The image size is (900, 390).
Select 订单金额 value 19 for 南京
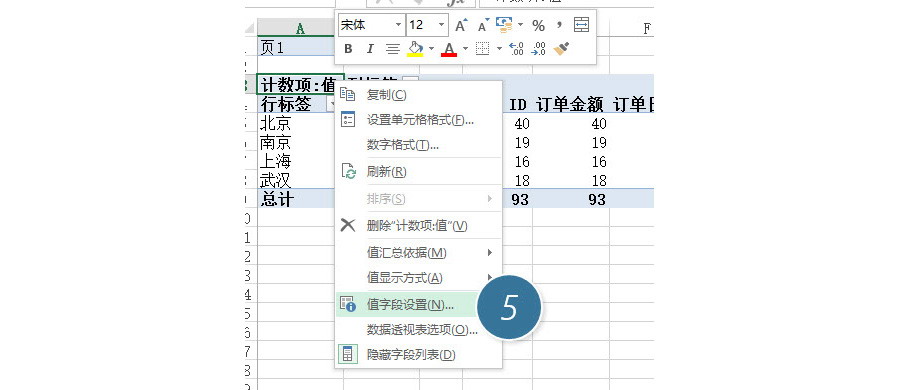pyautogui.click(x=571, y=142)
